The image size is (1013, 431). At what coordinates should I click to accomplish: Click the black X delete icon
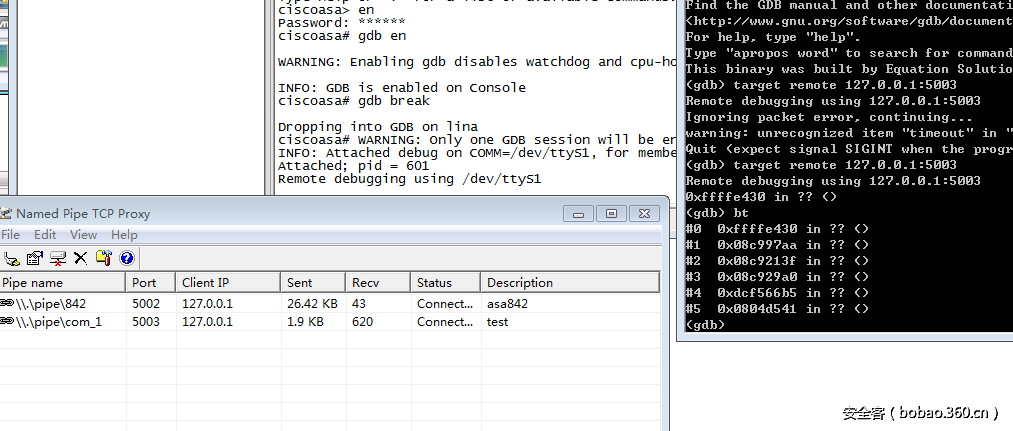click(x=81, y=258)
